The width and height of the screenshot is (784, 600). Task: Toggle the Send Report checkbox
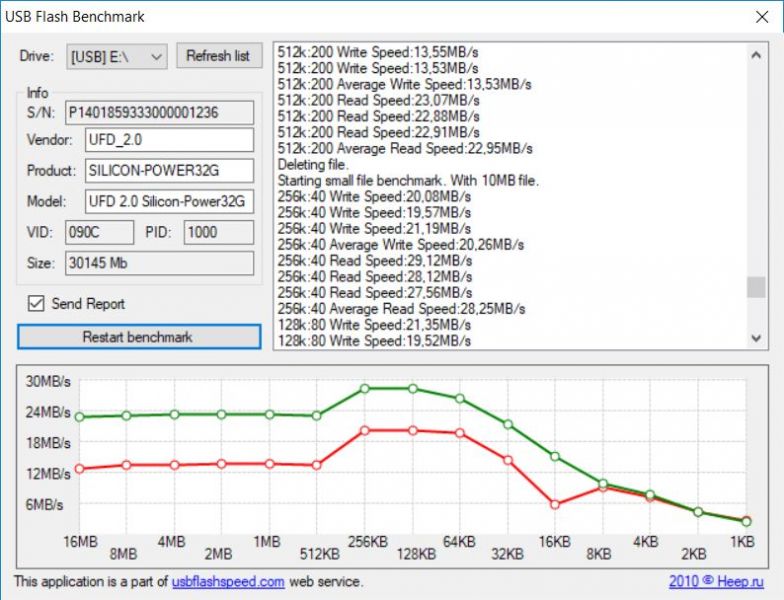(36, 303)
